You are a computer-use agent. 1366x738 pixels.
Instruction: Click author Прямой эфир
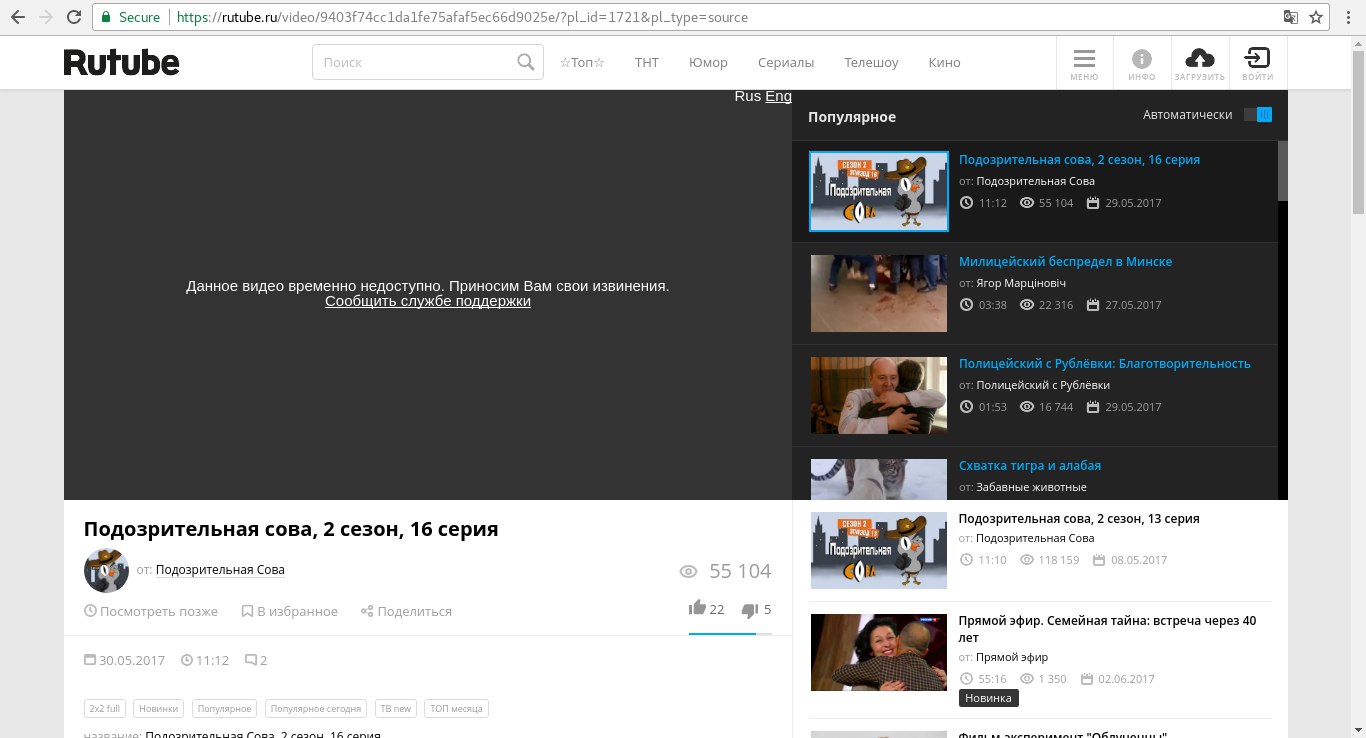[1012, 657]
